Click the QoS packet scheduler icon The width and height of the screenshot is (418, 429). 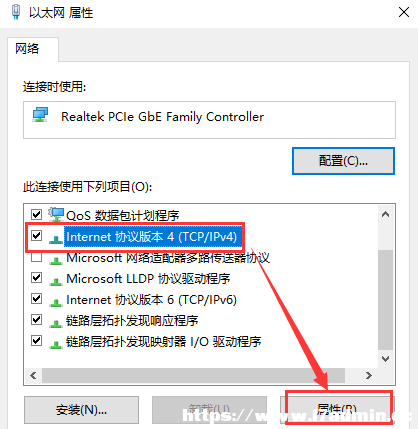56,215
